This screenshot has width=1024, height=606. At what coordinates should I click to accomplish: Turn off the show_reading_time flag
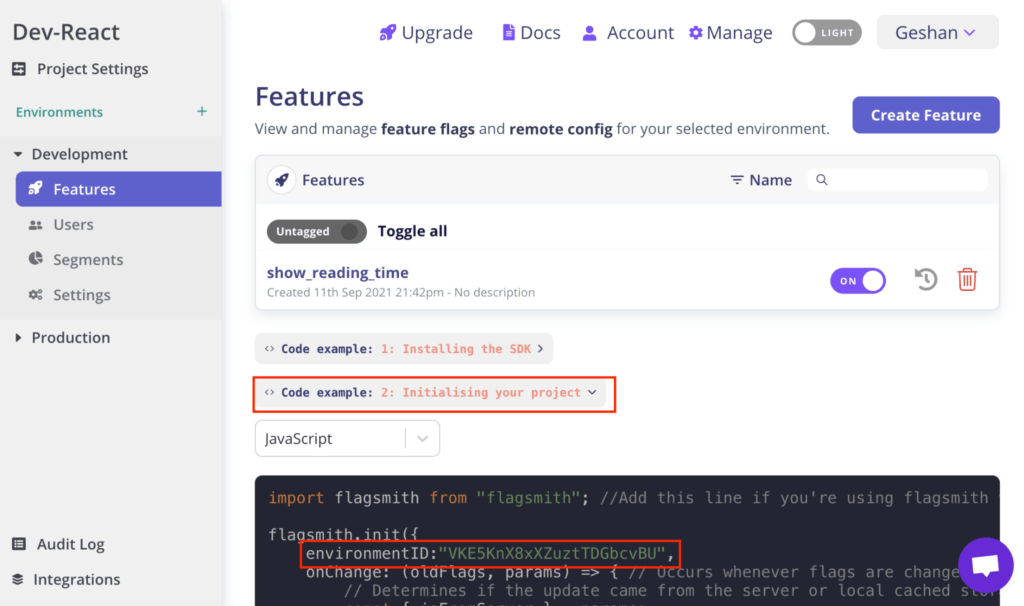coord(858,281)
